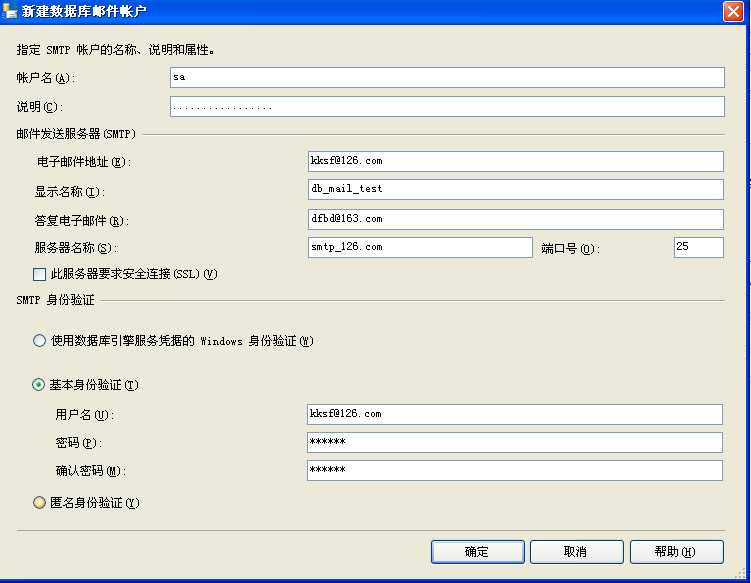Viewport: 751px width, 583px height.
Task: Click the 显示名称(I) label
Action: [x=69, y=192]
